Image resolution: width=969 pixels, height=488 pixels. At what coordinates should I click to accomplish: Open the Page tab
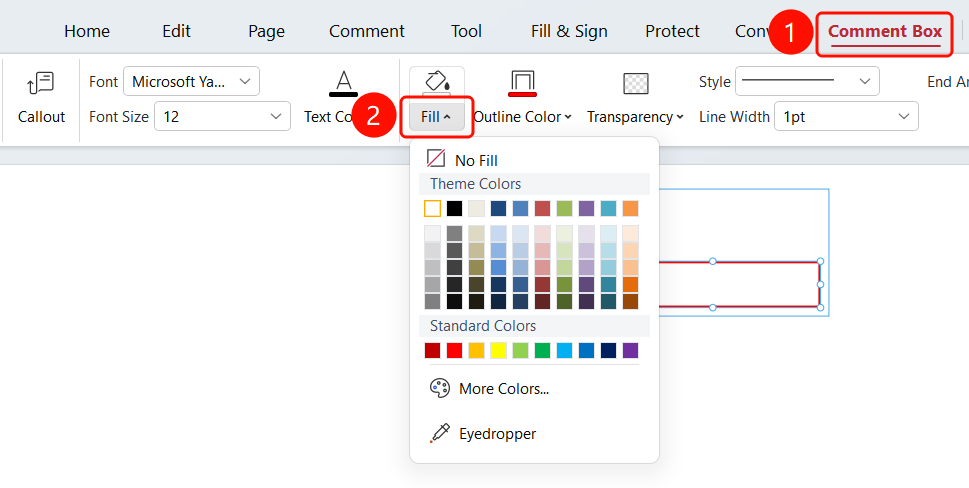coord(266,31)
